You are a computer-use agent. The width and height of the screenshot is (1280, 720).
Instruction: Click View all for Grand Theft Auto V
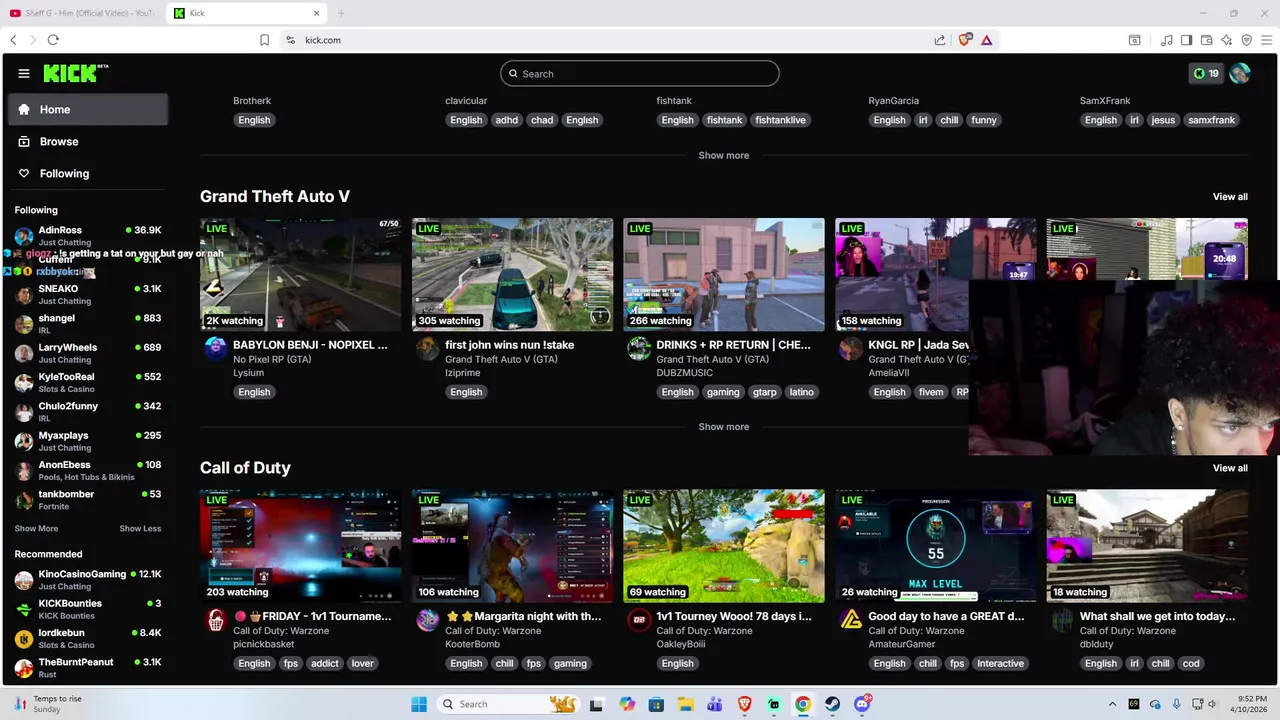coord(1230,196)
